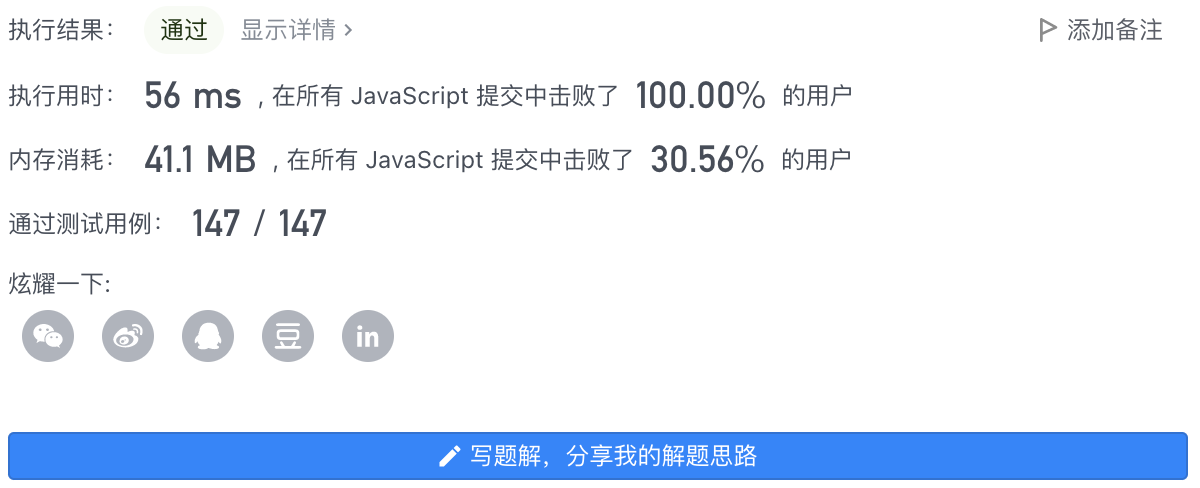Share result through QQ penguin icon

click(x=208, y=336)
